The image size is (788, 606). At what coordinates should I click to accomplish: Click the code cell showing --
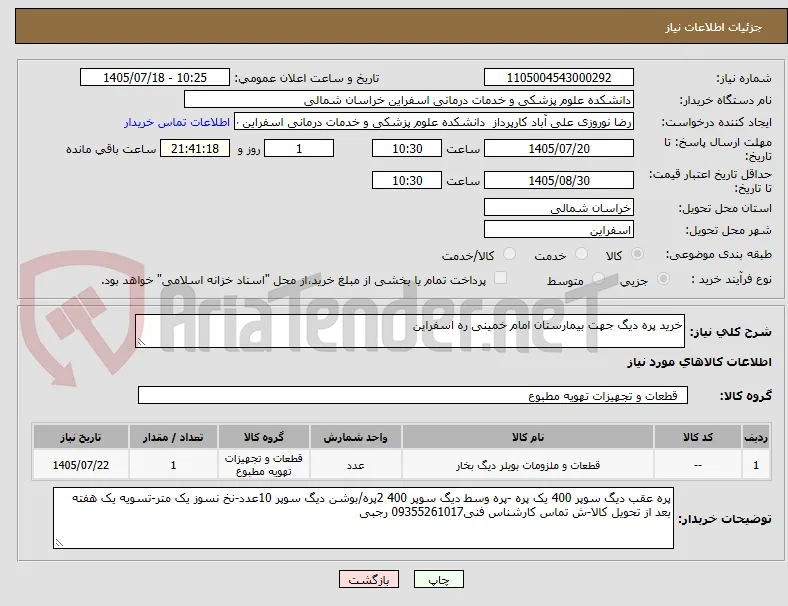(x=698, y=465)
